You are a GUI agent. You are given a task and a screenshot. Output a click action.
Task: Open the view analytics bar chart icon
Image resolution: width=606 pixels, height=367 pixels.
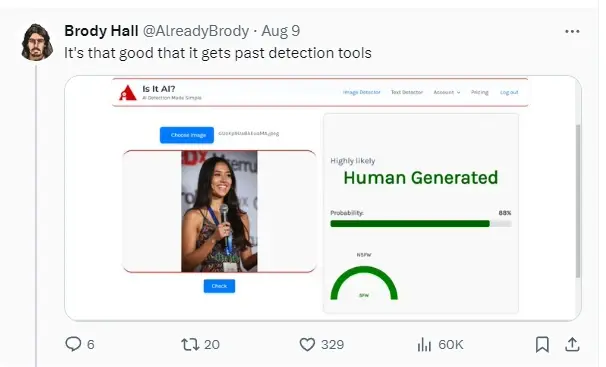424,344
